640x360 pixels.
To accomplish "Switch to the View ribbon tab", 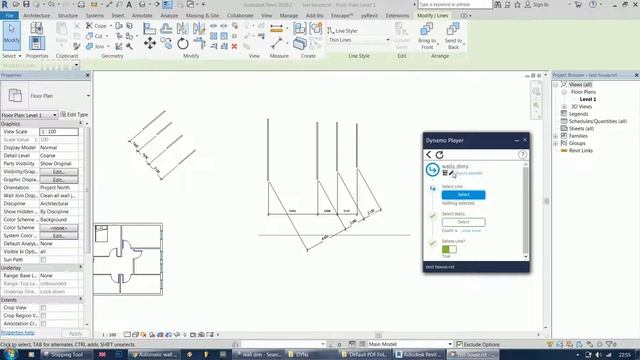I will tap(267, 16).
